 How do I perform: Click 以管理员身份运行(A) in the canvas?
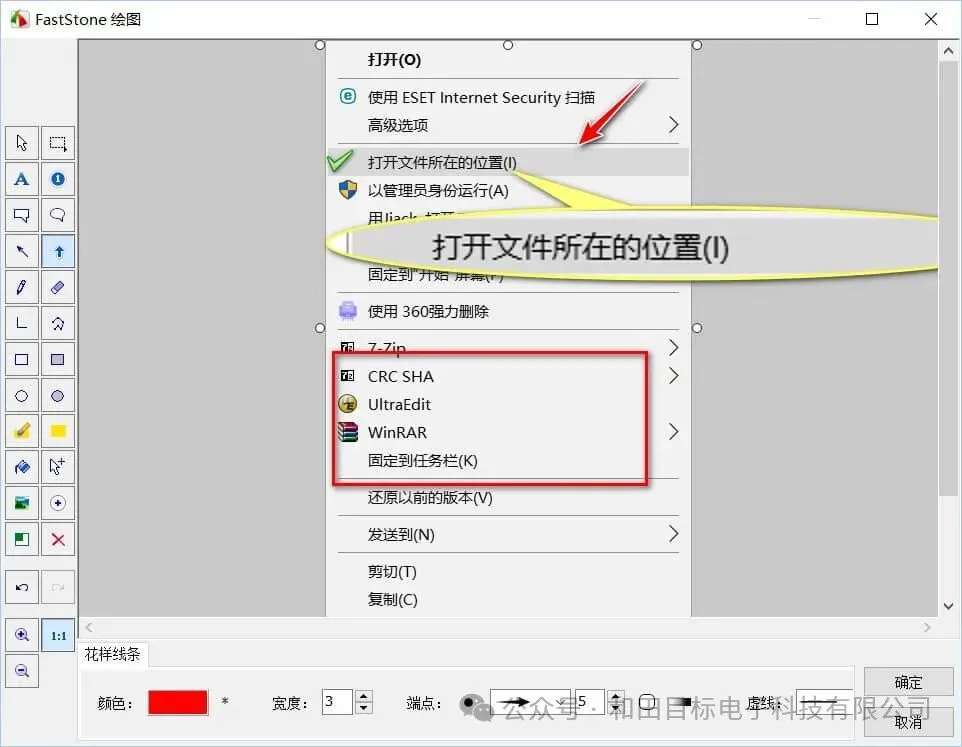click(x=438, y=191)
